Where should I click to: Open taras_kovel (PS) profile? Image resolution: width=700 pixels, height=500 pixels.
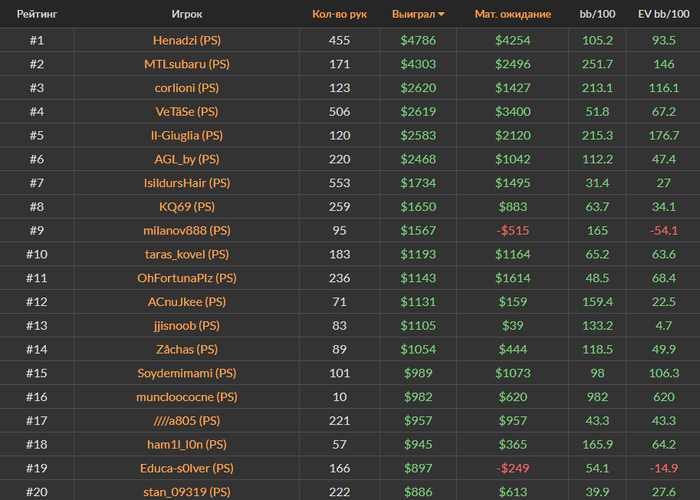pyautogui.click(x=187, y=254)
